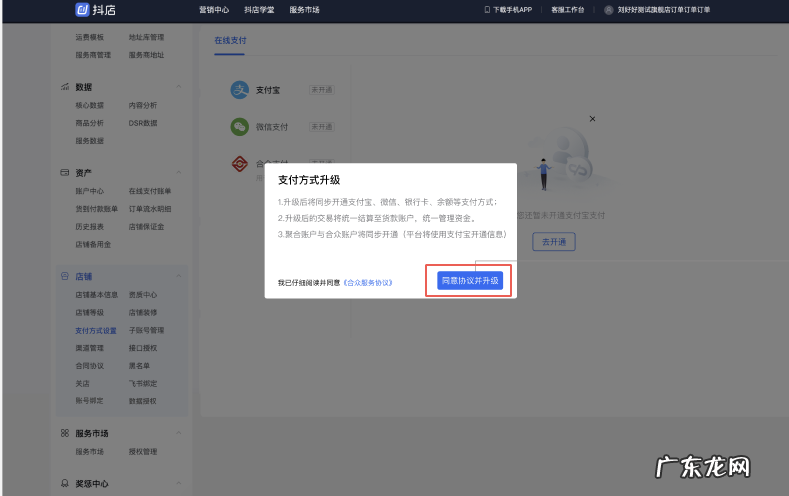789x496 pixels.
Task: Click the account name in the header
Action: [664, 10]
